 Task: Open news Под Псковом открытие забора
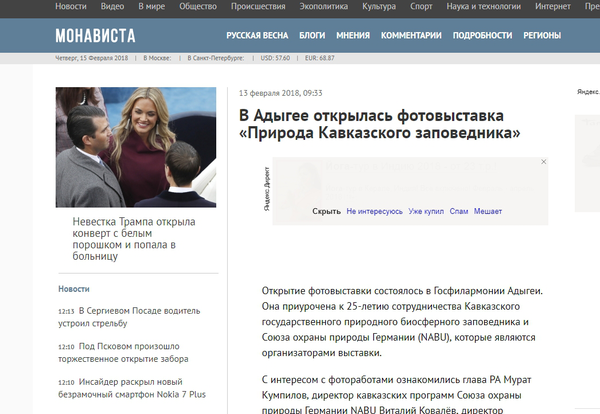pyautogui.click(x=123, y=352)
